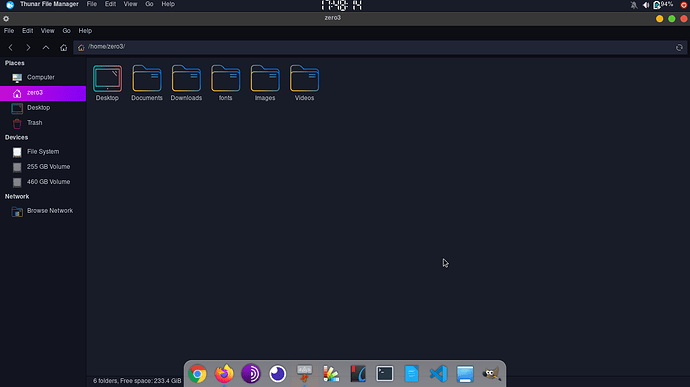Reload the current folder with the refresh icon
The image size is (690, 387).
679,47
